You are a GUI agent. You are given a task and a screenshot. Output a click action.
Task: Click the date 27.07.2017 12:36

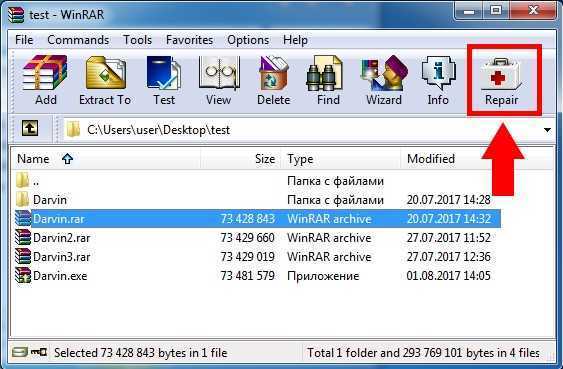coord(449,257)
